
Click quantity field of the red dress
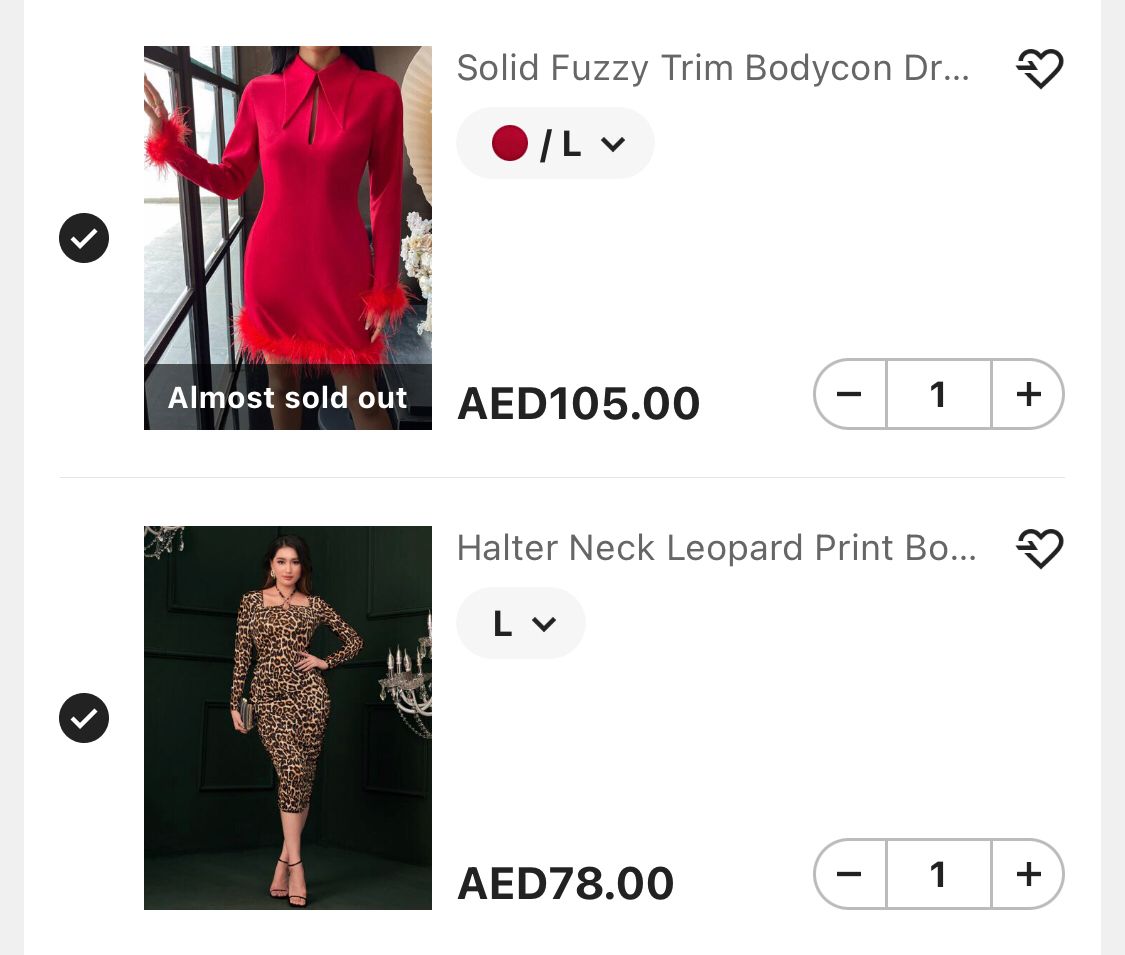tap(938, 394)
